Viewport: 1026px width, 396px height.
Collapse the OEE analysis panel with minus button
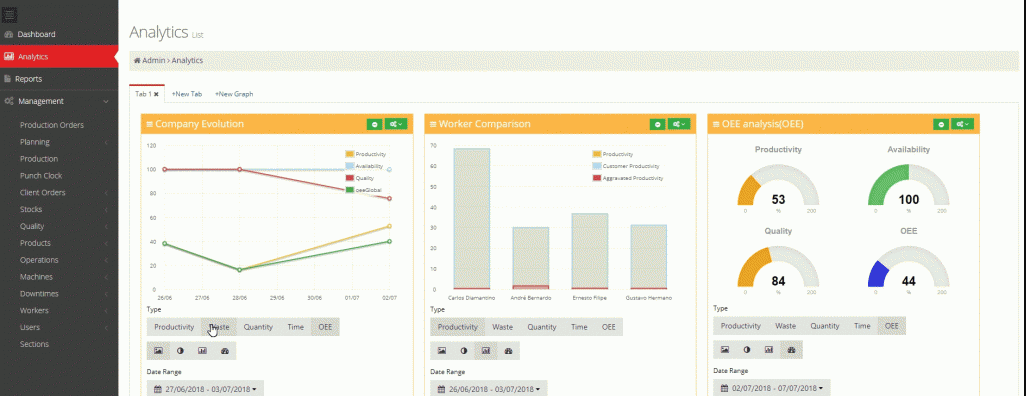(941, 124)
